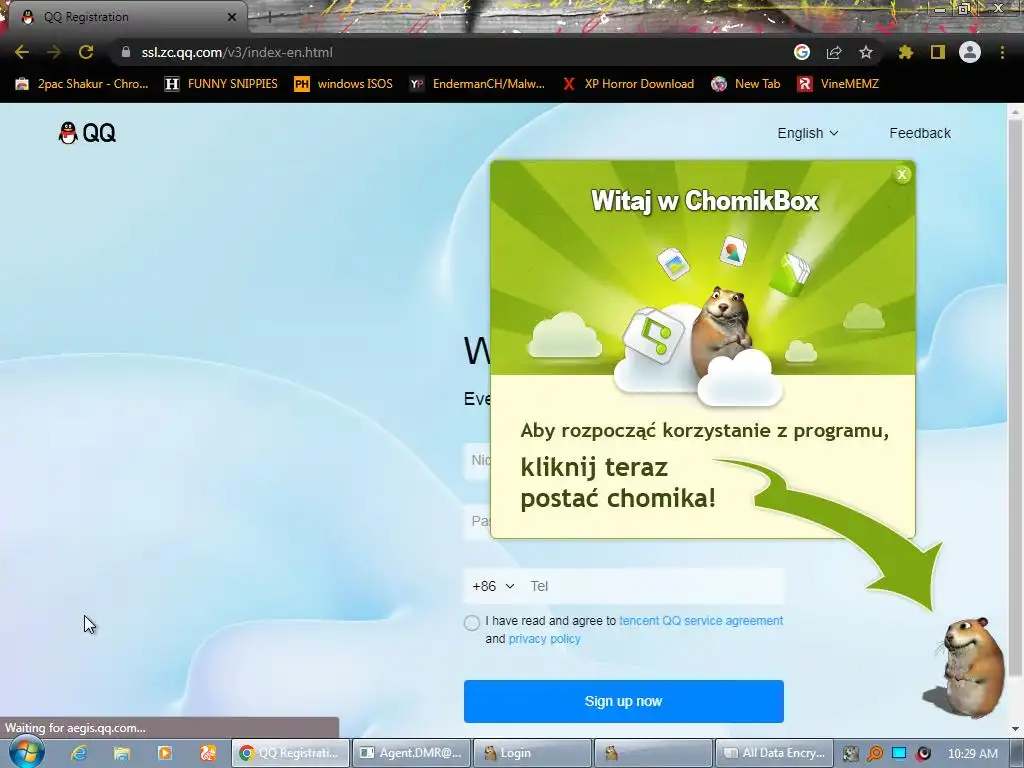Viewport: 1024px width, 768px height.
Task: Open New Tab bookmark
Action: pyautogui.click(x=746, y=84)
